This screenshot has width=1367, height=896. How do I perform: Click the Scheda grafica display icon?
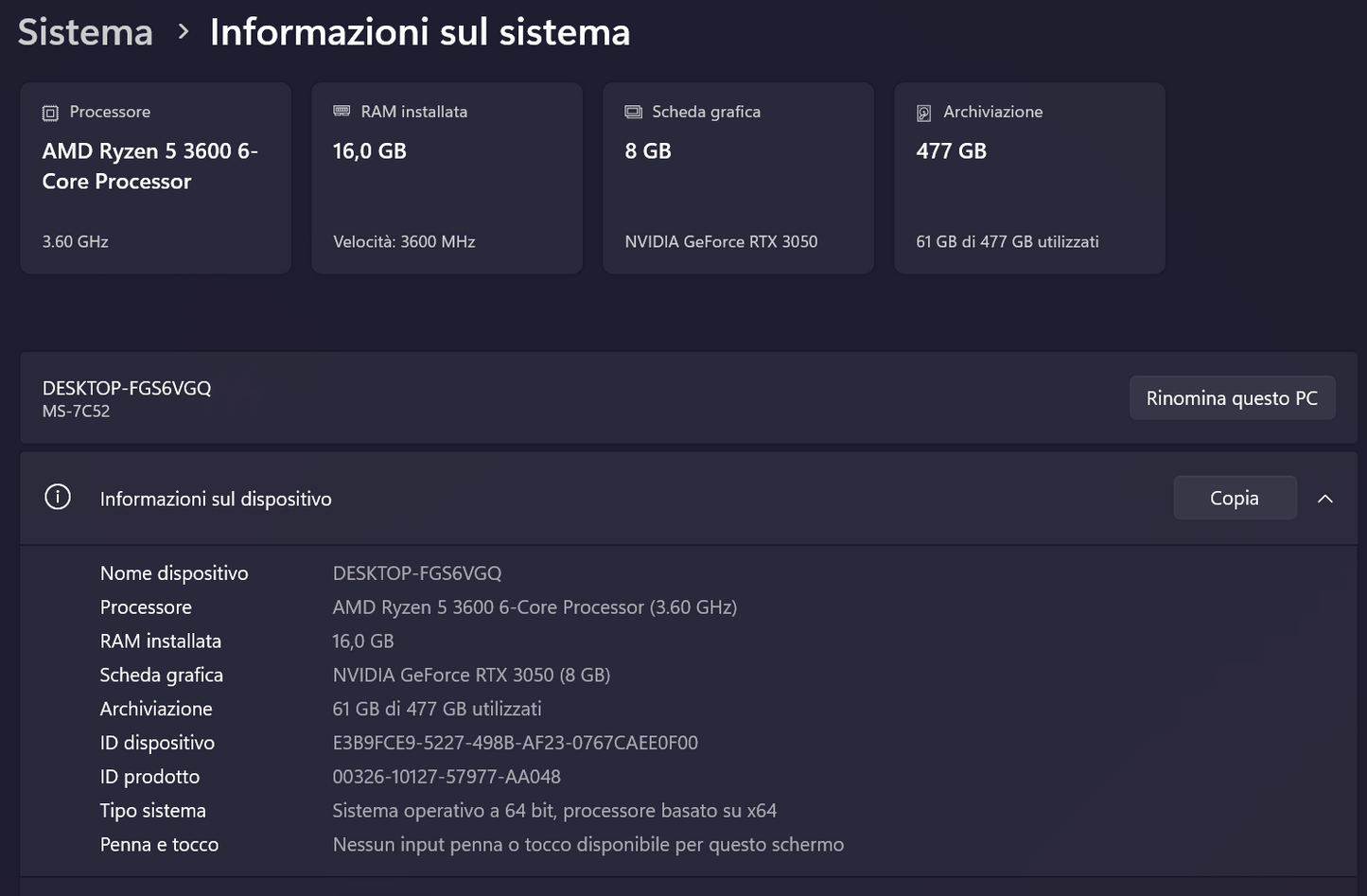coord(633,112)
